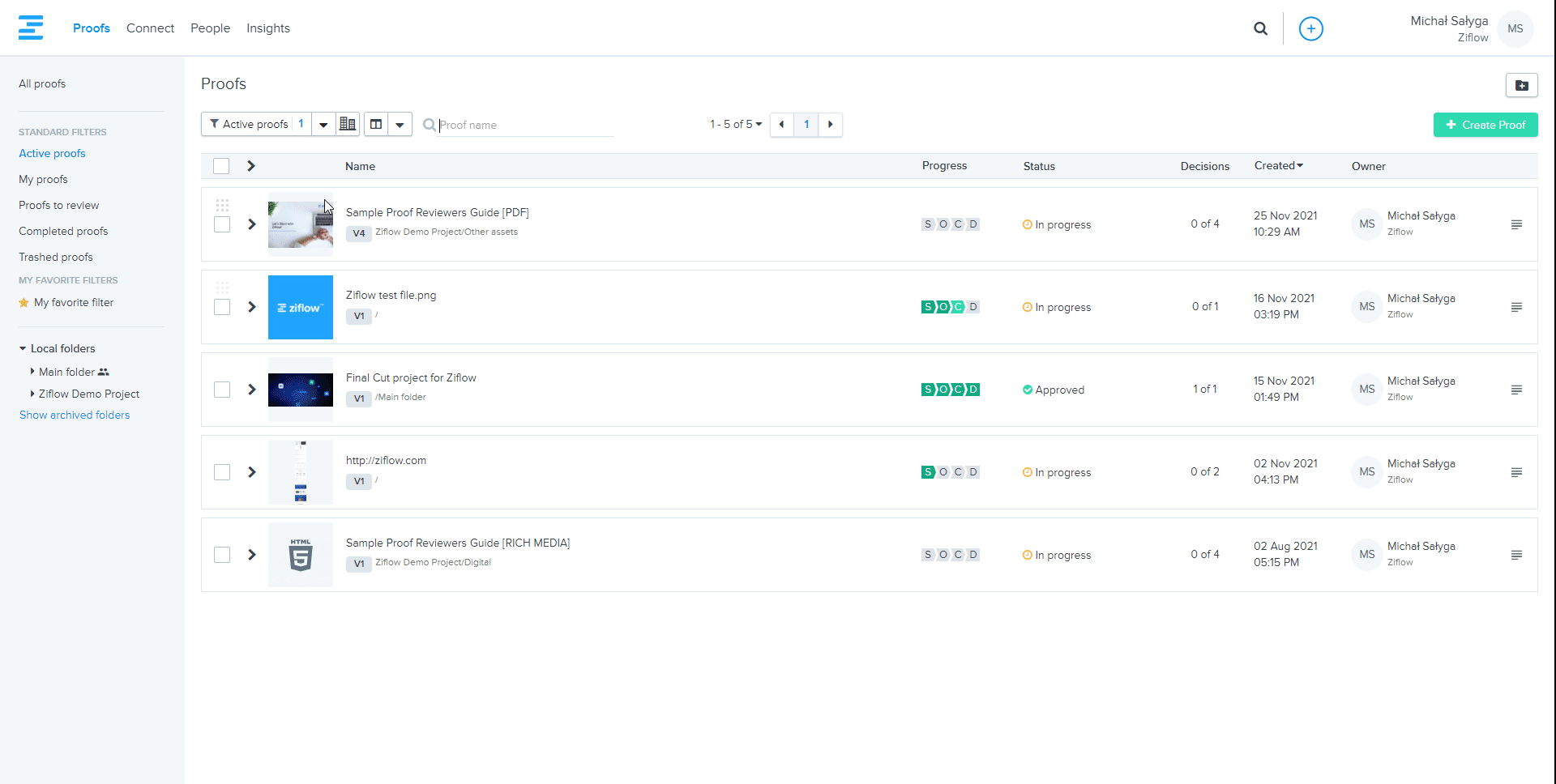The height and width of the screenshot is (784, 1556).
Task: Click the Create Proof button
Action: (1485, 125)
